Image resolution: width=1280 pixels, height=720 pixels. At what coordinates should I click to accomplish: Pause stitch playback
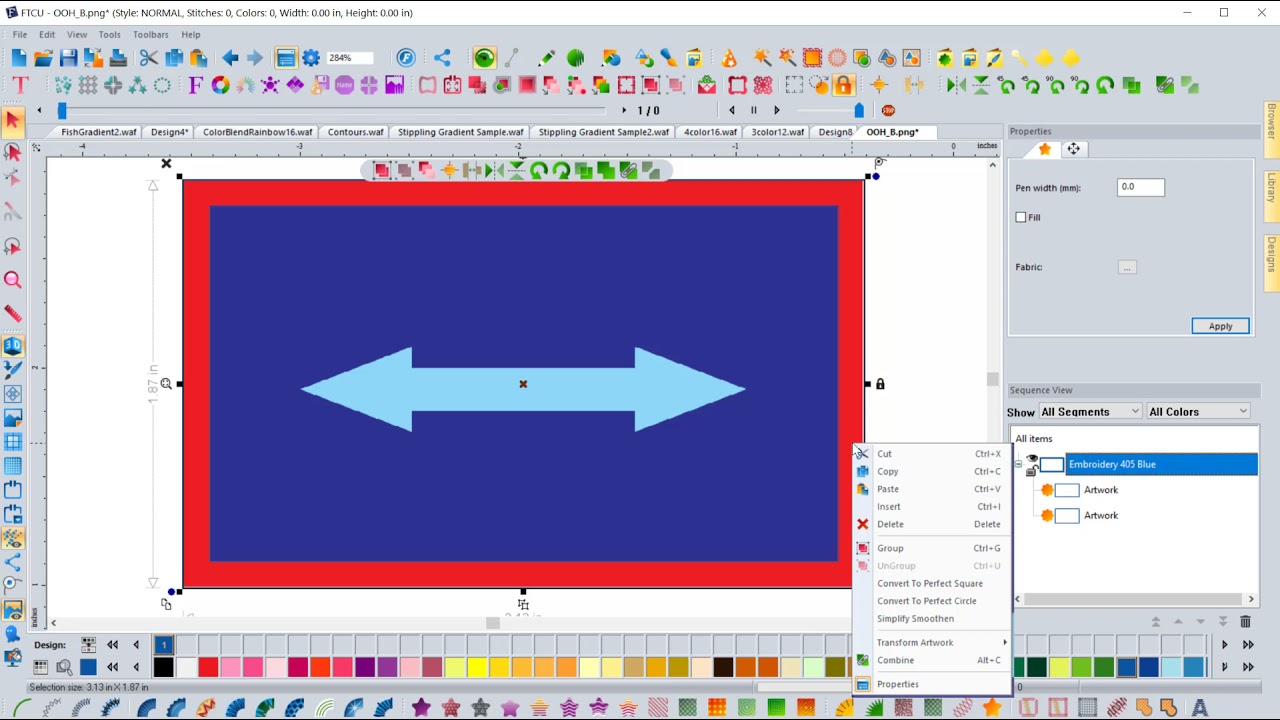[x=754, y=110]
